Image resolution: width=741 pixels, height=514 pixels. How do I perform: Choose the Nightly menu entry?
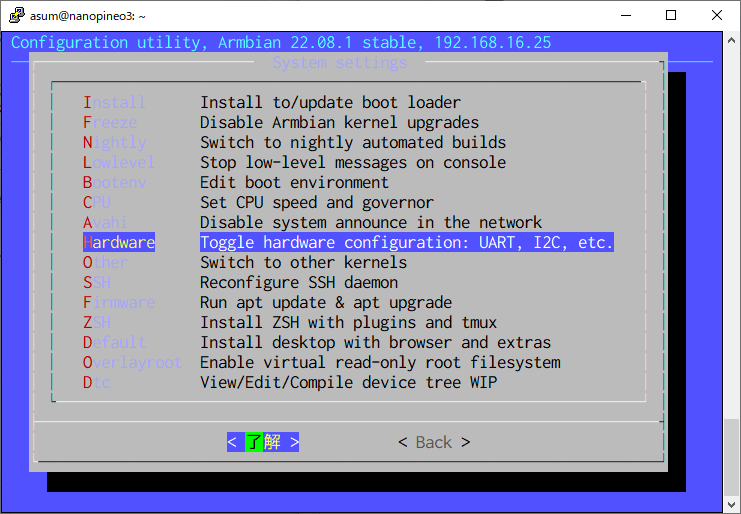pos(114,142)
